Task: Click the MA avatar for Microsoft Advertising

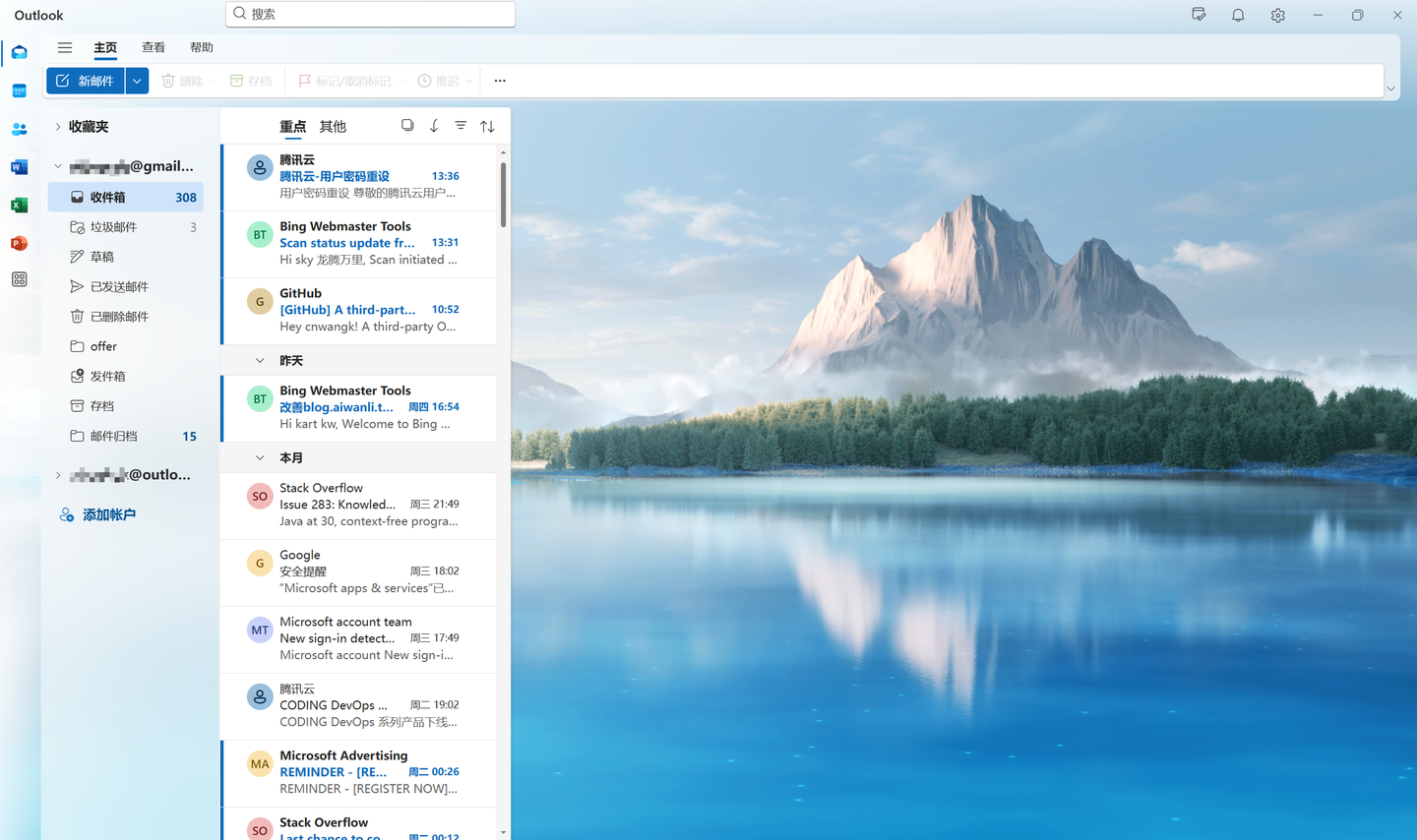Action: 260,764
